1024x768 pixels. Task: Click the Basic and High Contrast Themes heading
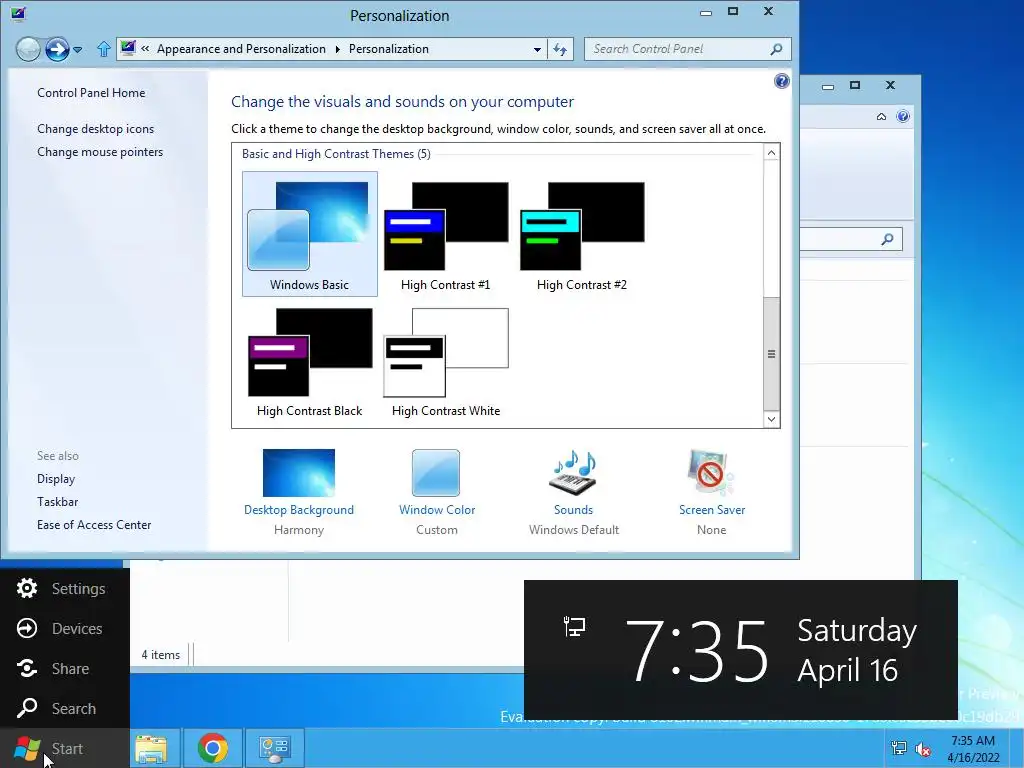click(x=336, y=153)
